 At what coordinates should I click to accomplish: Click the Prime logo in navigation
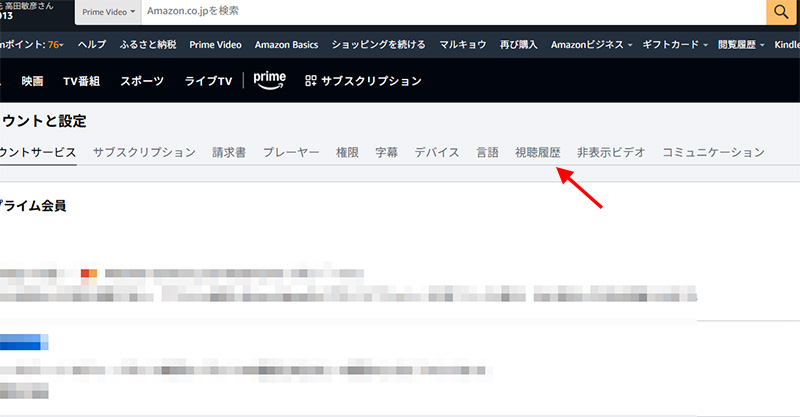(x=270, y=80)
